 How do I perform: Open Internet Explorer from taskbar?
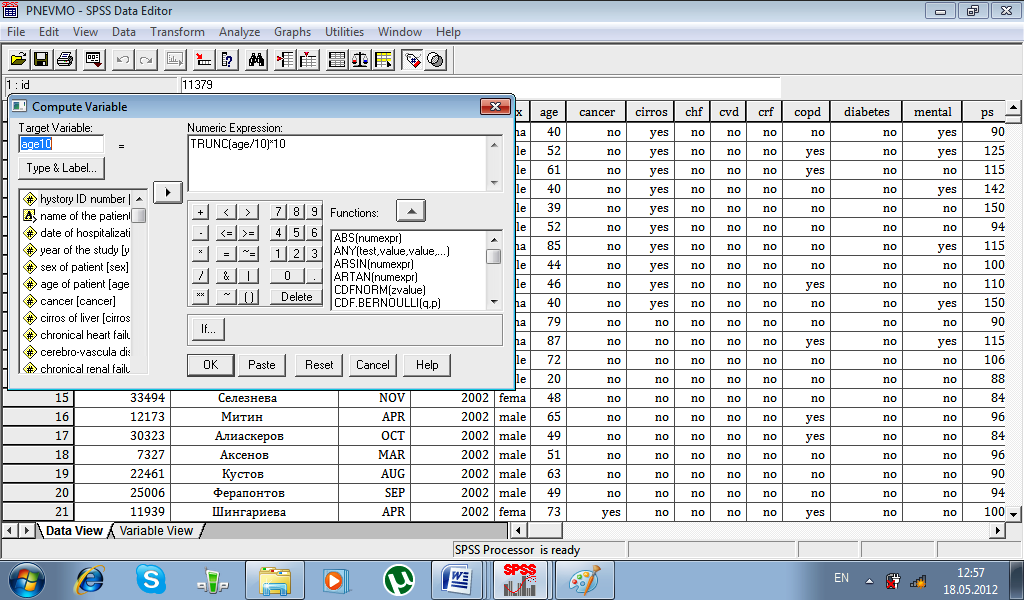(89, 580)
